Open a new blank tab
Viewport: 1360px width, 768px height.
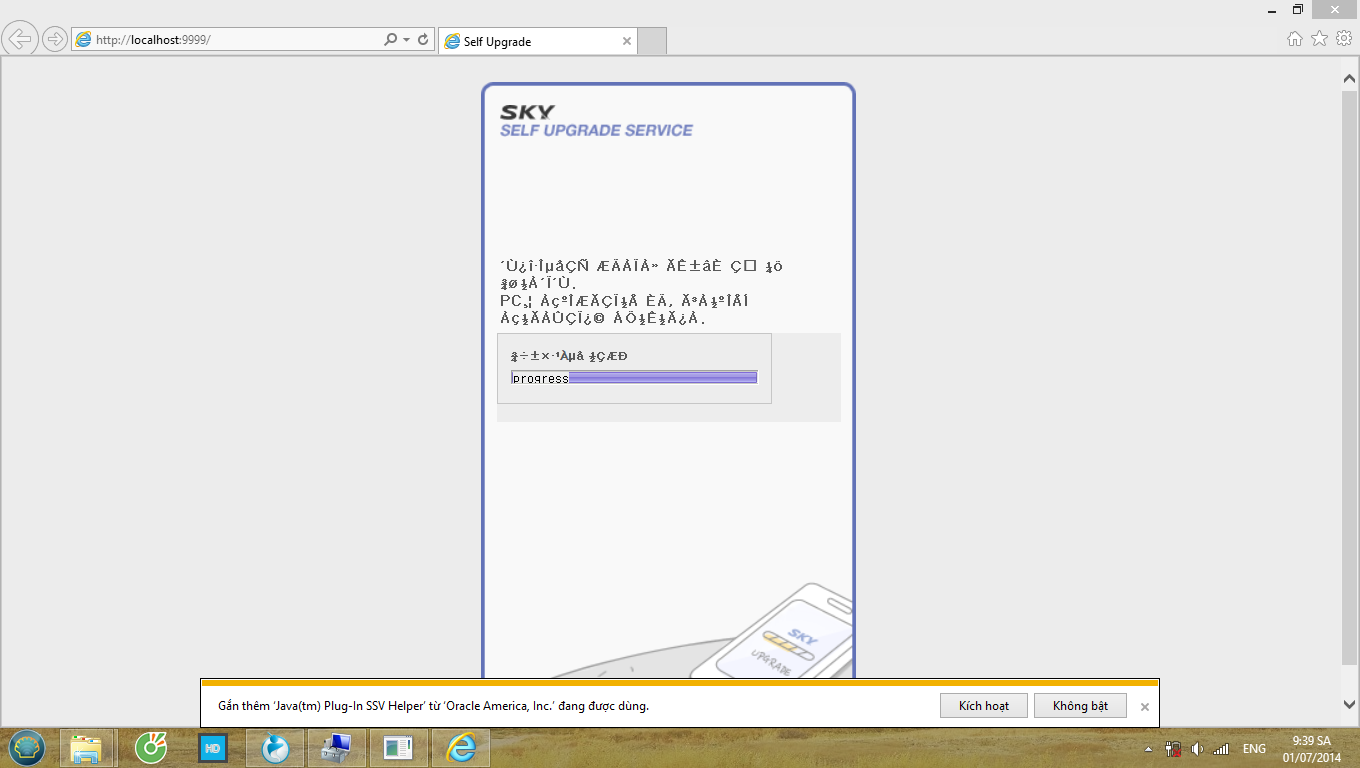(652, 42)
